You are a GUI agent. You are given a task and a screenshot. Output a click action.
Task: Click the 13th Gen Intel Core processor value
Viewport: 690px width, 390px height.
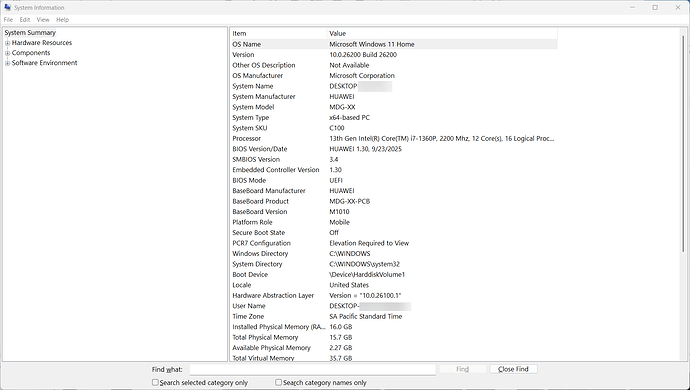click(x=441, y=138)
